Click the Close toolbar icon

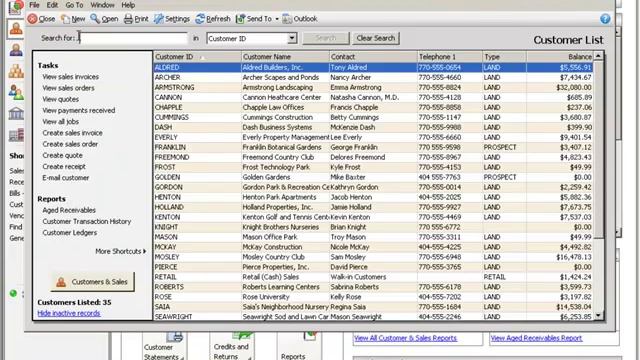tap(33, 19)
